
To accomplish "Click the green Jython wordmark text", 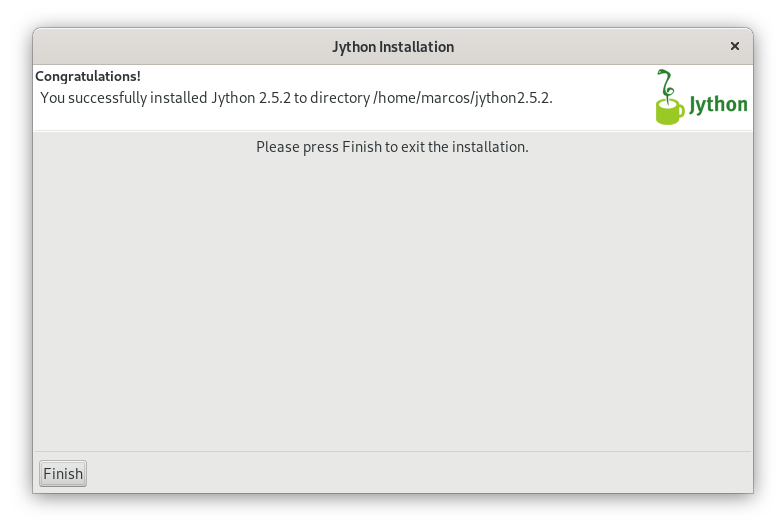I will click(x=718, y=104).
